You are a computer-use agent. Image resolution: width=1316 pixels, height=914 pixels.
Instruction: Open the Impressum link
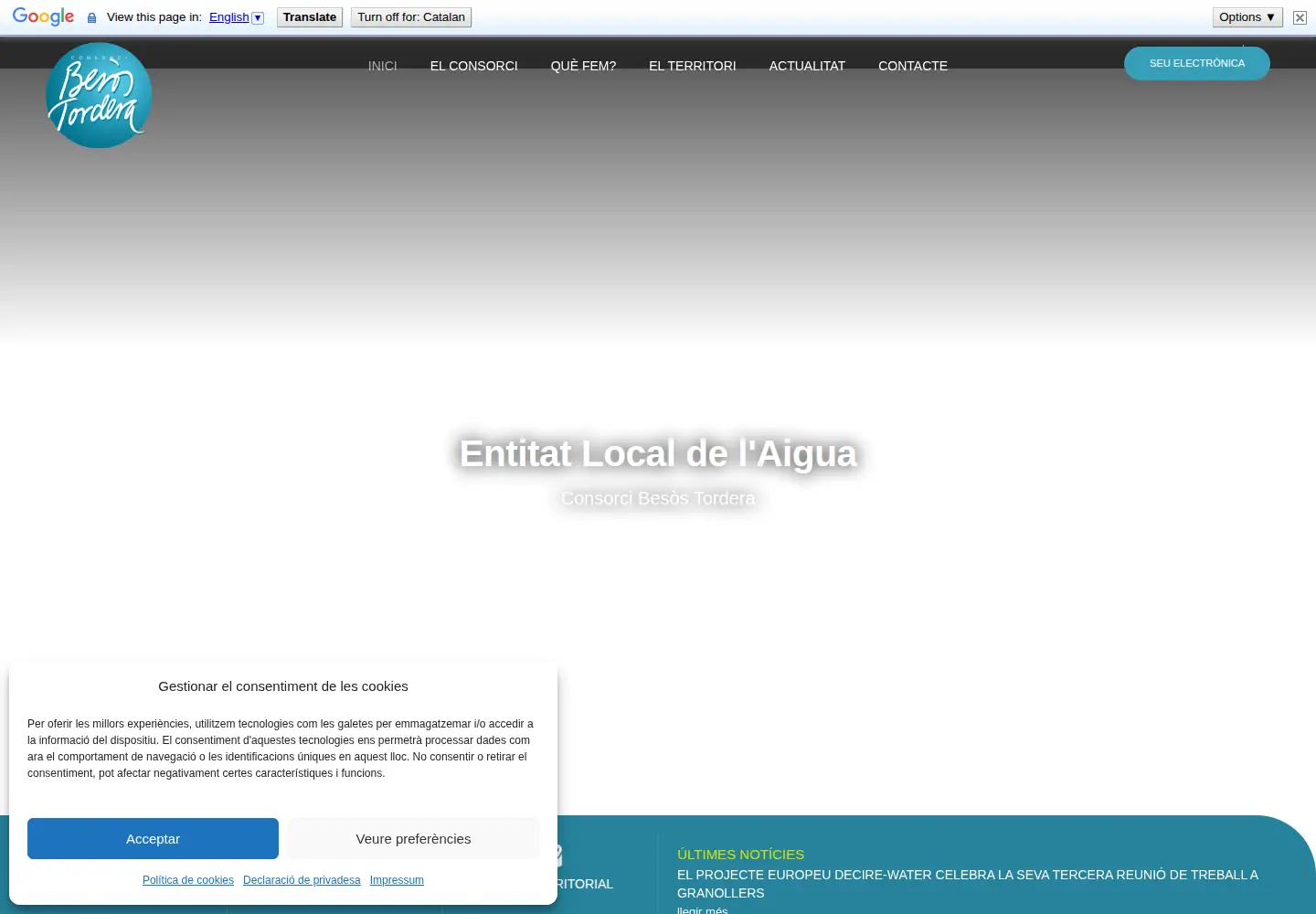397,880
